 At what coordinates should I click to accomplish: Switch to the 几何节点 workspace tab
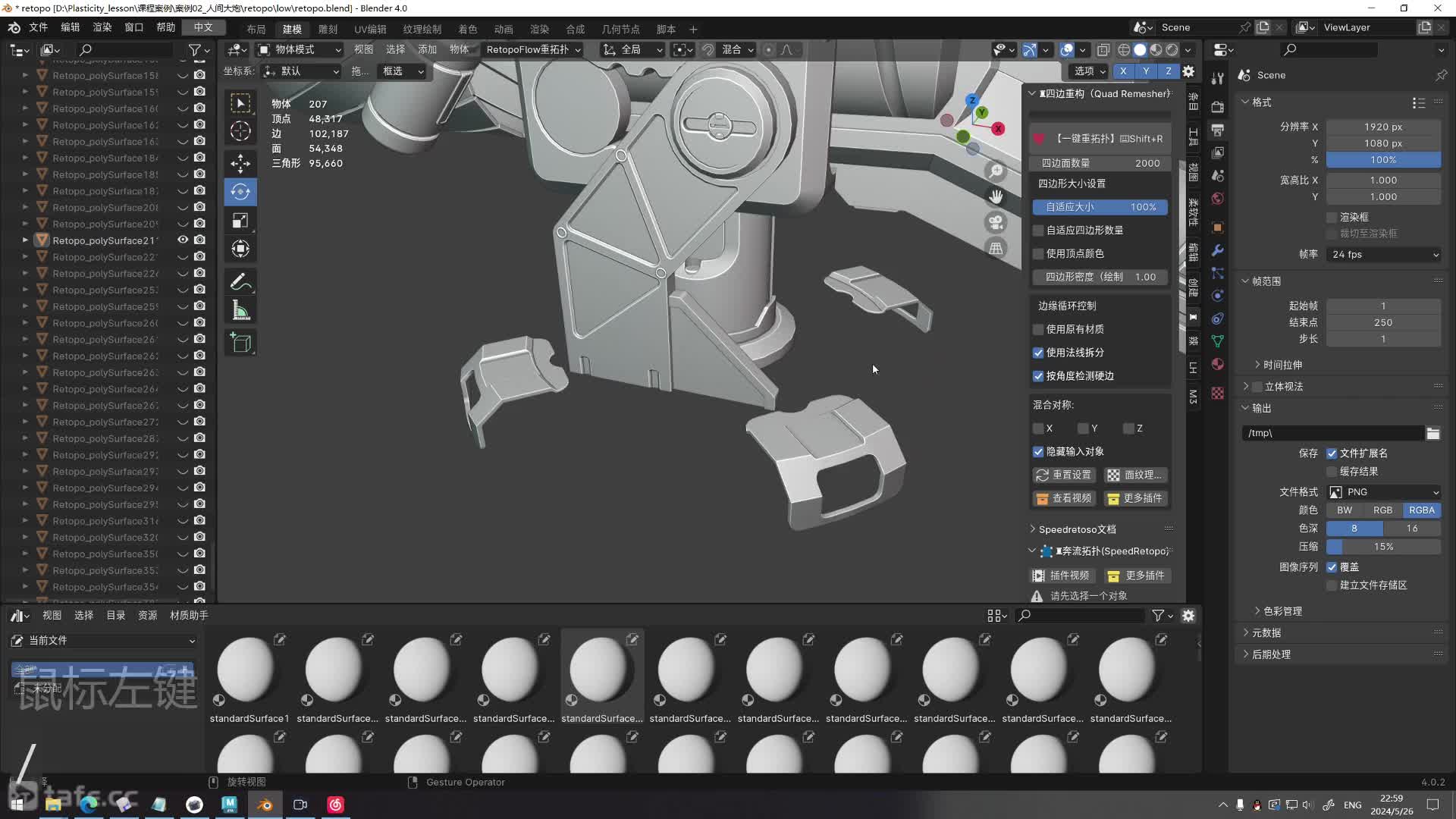(620, 29)
